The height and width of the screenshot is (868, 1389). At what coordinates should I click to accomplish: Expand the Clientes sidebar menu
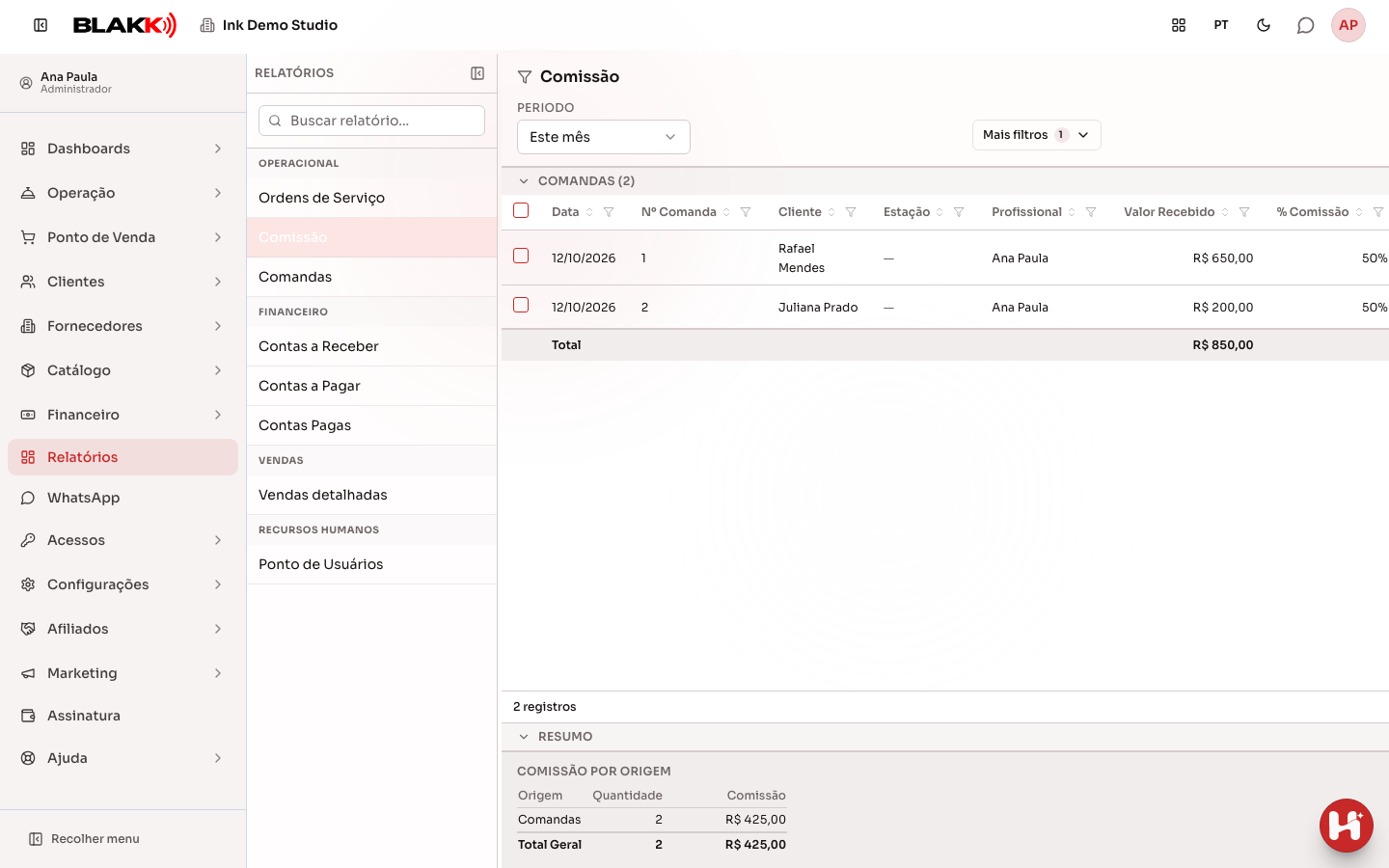[123, 282]
